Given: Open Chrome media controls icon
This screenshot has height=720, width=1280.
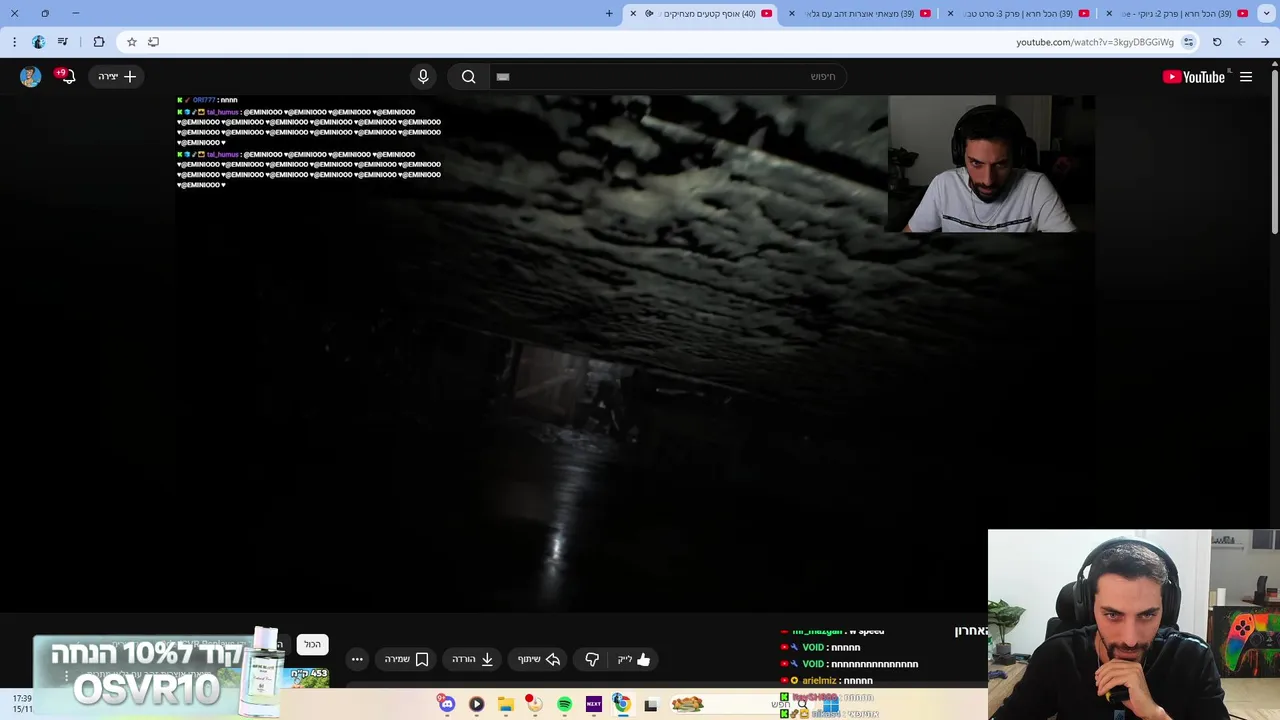Looking at the screenshot, I should (63, 42).
